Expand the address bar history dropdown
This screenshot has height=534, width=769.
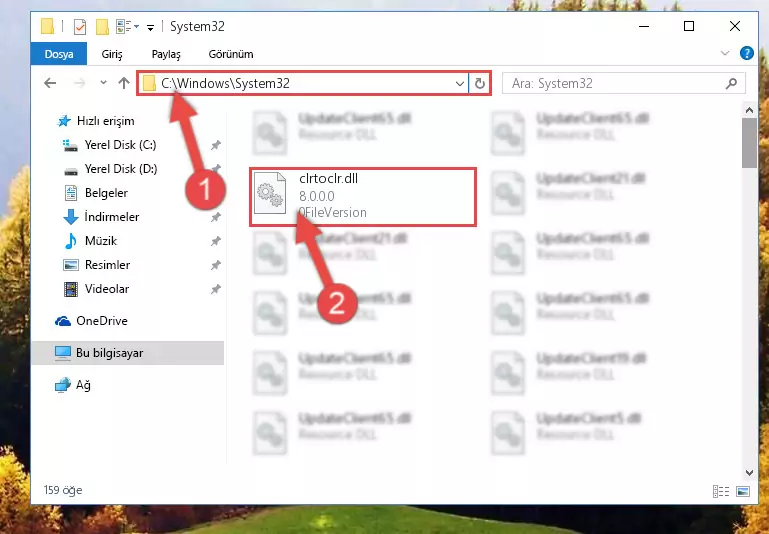(x=460, y=84)
